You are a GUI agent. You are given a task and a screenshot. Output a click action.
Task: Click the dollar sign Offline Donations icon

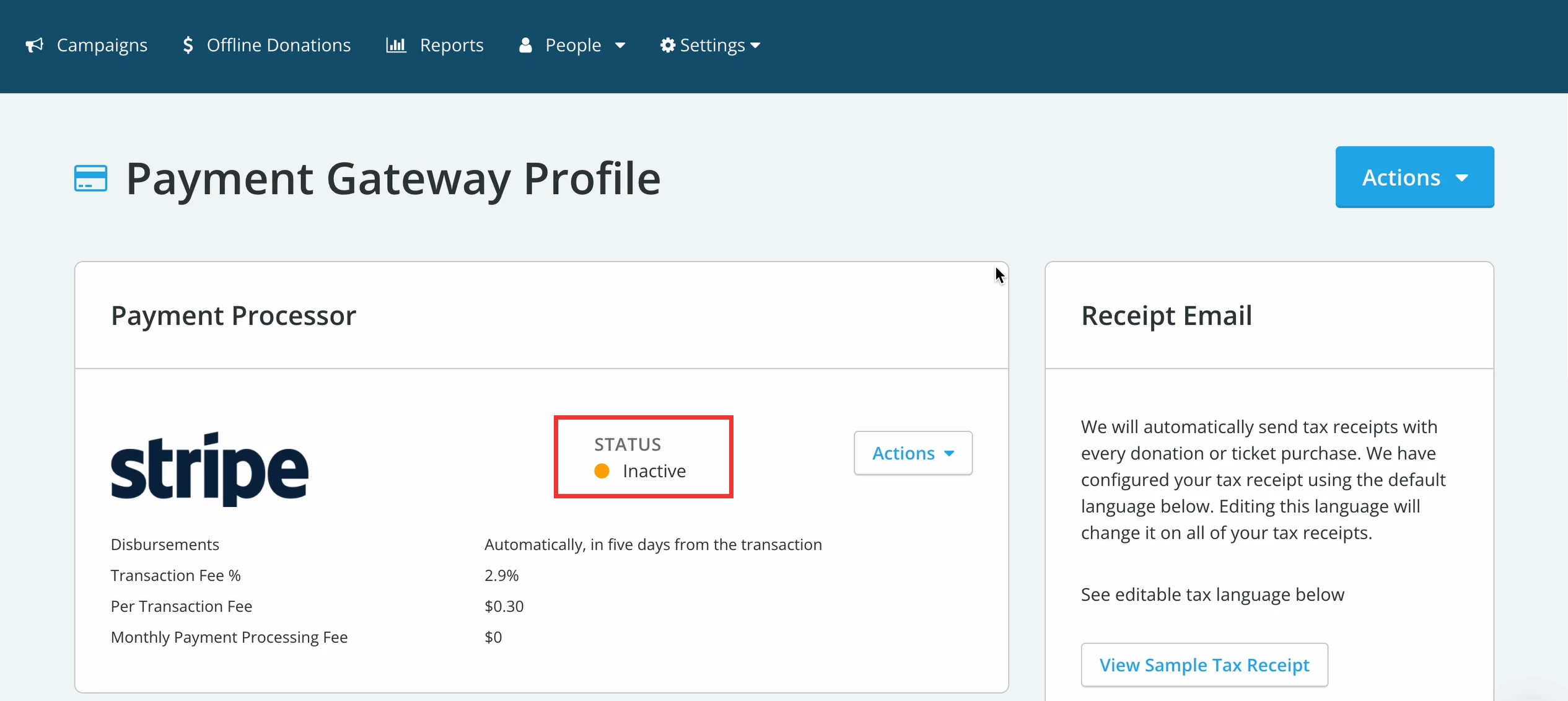tap(189, 45)
